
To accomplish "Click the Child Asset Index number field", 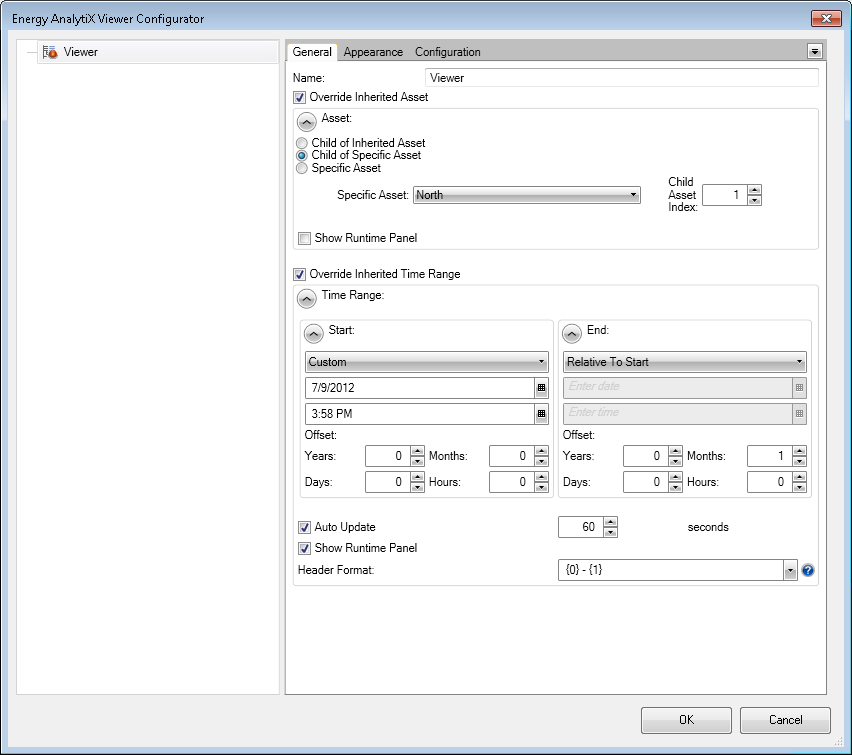I will pos(725,195).
